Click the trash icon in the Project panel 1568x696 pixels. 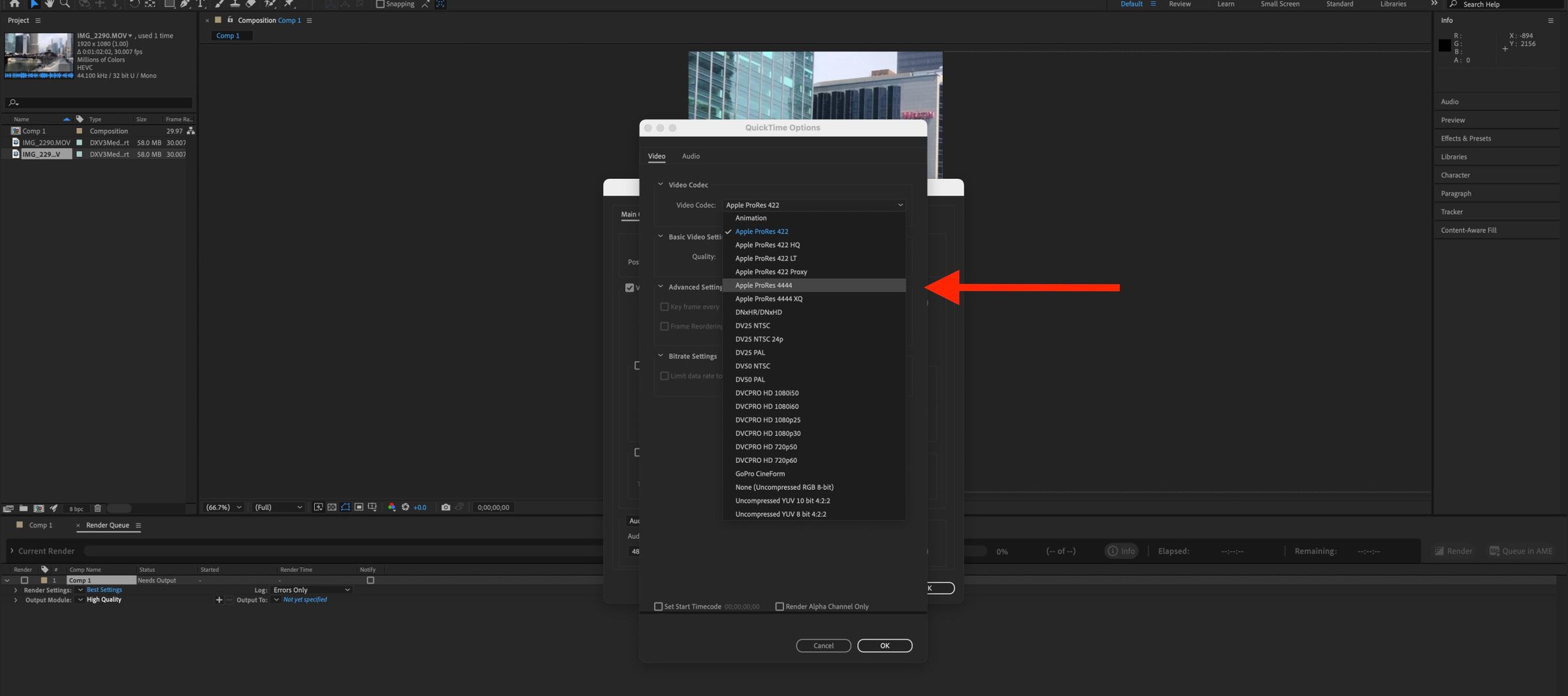[97, 508]
